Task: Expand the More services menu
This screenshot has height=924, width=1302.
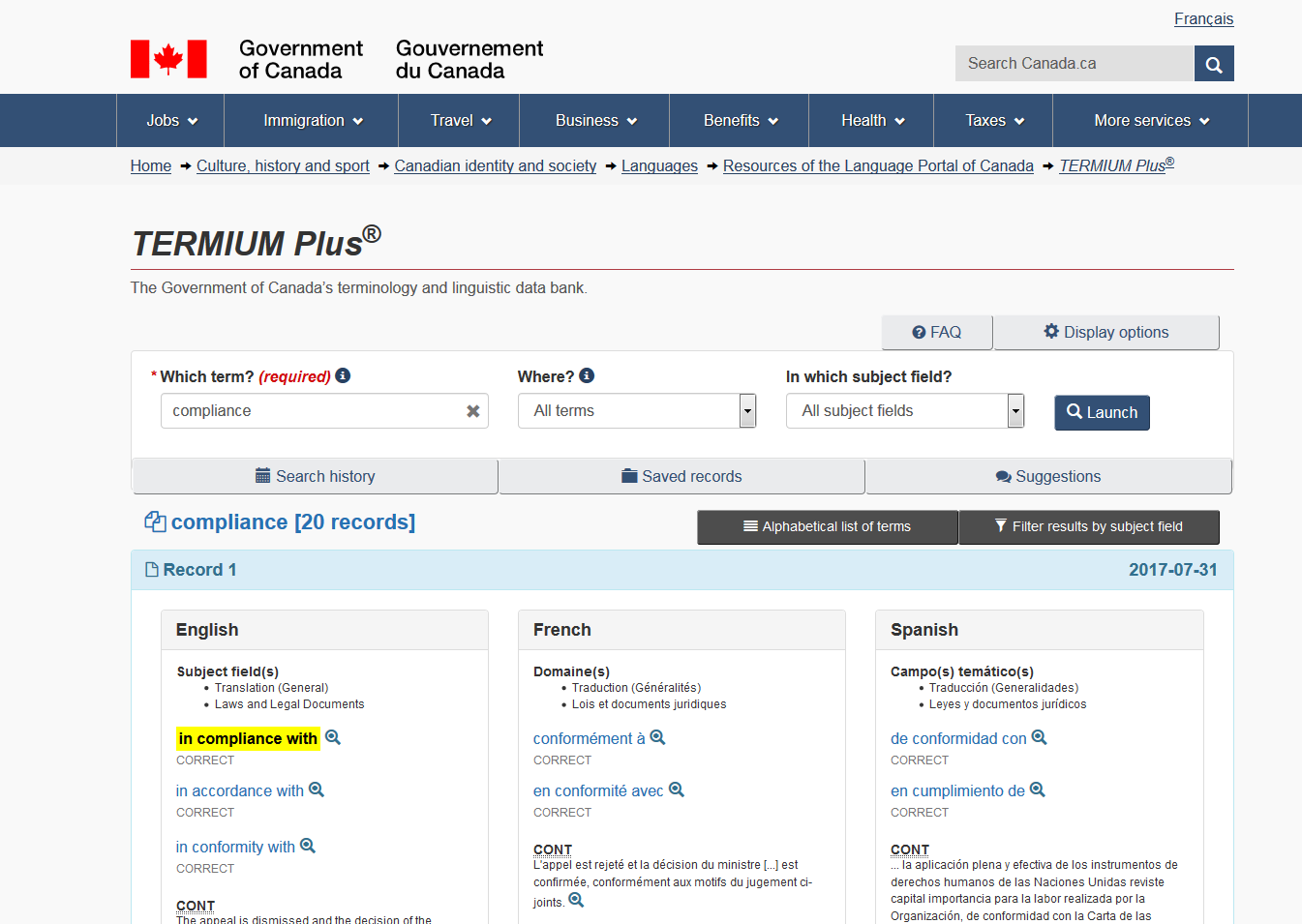Action: point(1150,121)
